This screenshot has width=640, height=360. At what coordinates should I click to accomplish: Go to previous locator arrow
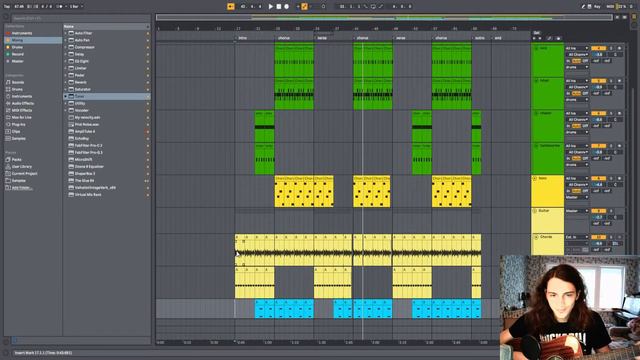coord(534,38)
